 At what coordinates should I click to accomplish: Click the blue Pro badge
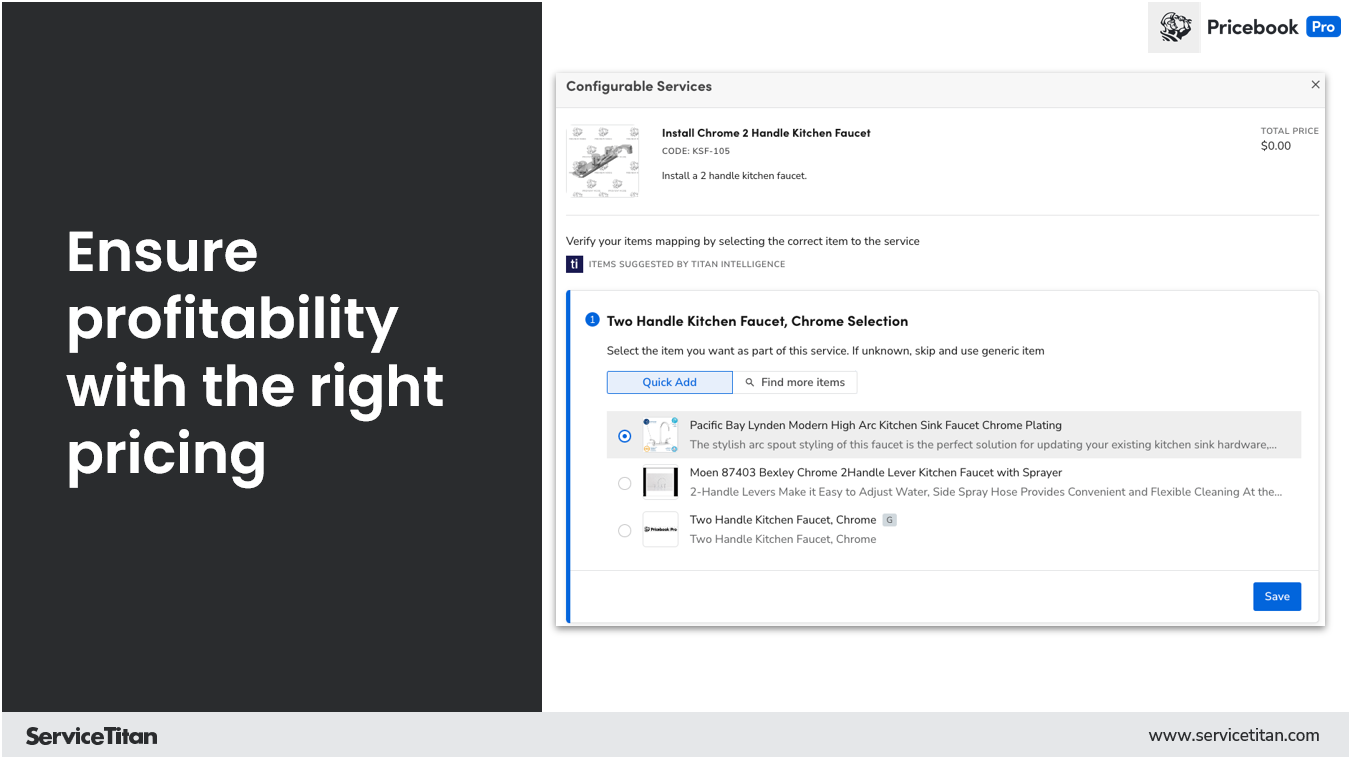(1323, 27)
